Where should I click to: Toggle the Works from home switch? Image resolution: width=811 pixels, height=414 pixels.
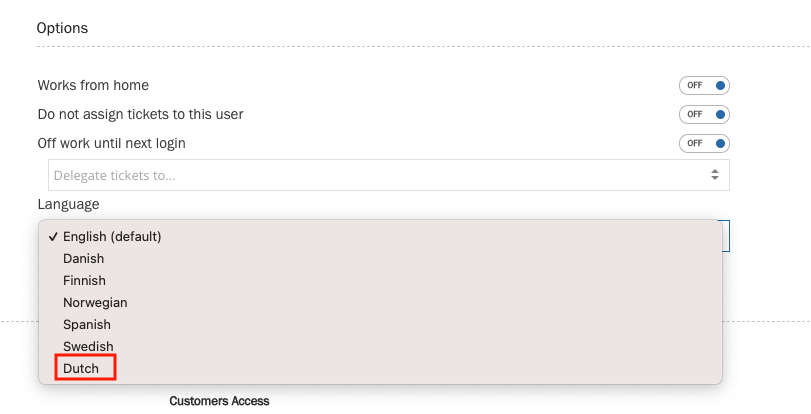(703, 85)
